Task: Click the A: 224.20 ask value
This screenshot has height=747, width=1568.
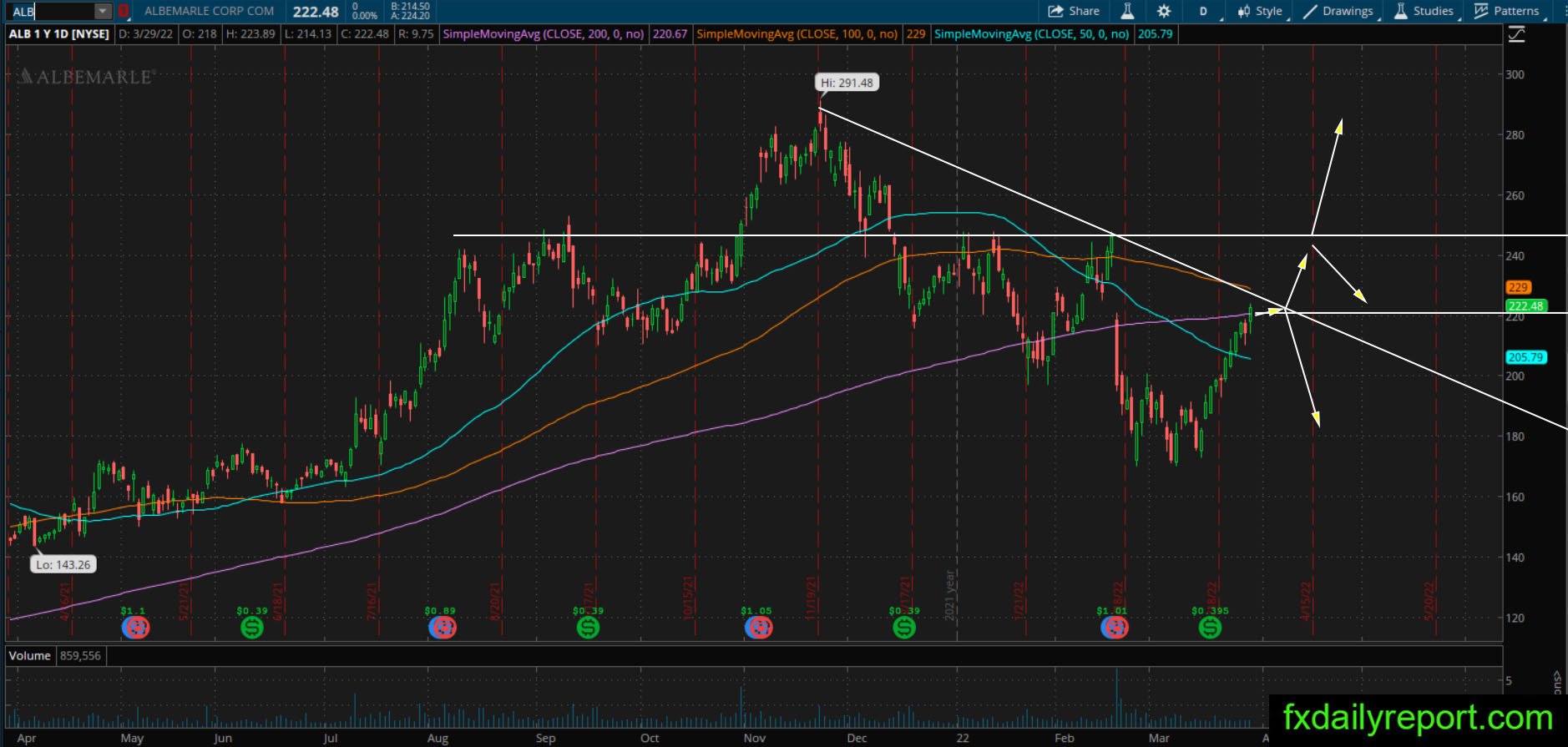Action: coord(410,16)
